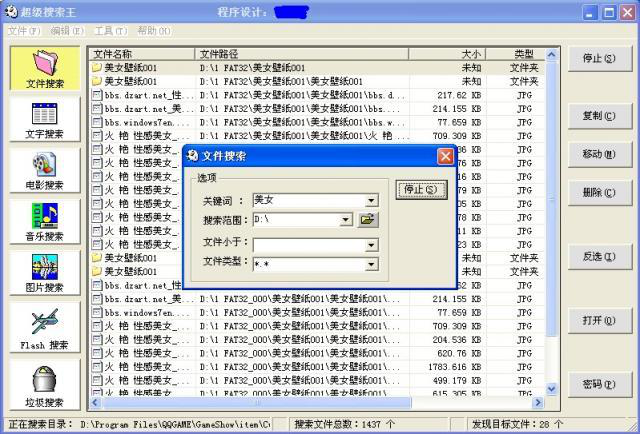The image size is (640, 434).
Task: Click the 密码(P) password button
Action: [599, 384]
